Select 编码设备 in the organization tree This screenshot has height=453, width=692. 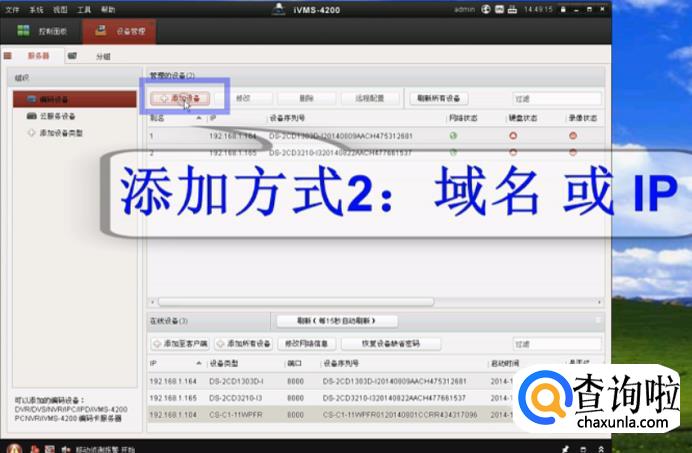click(75, 99)
